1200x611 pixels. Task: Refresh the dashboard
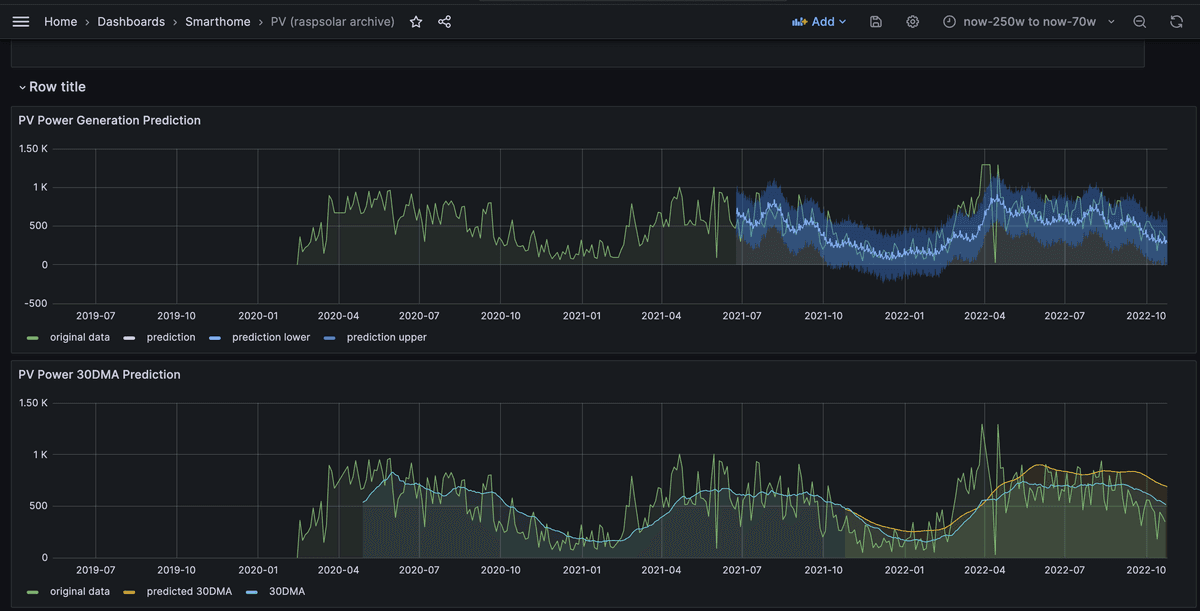coord(1176,21)
